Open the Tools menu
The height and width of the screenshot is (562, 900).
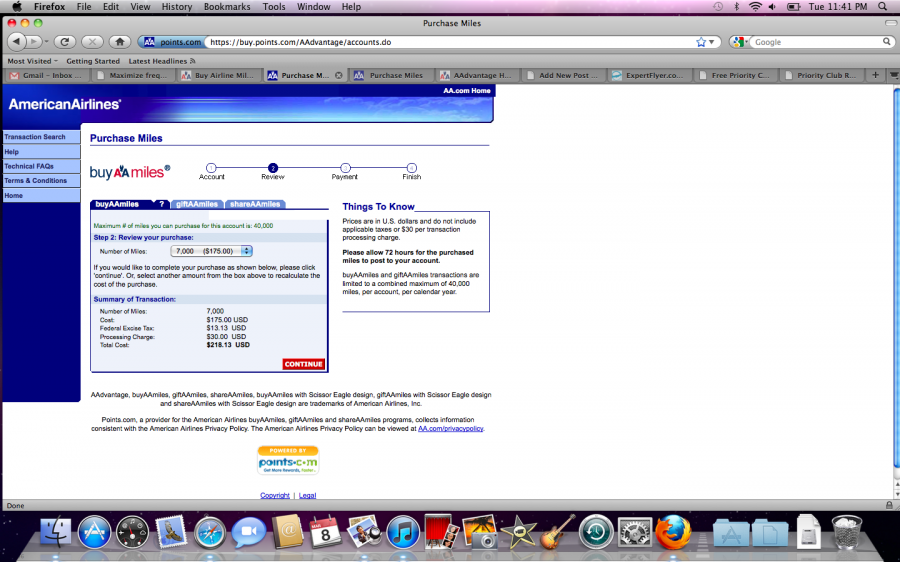point(274,7)
